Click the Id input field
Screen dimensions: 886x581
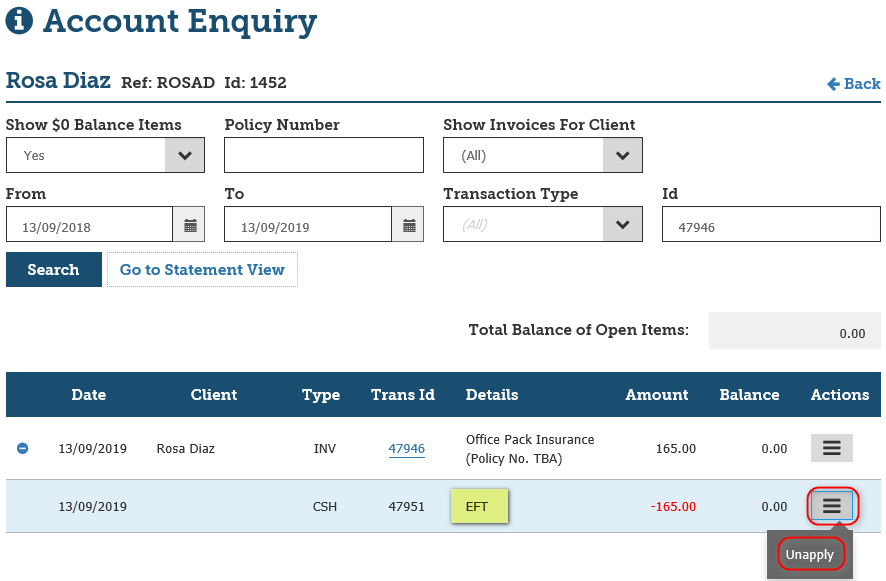click(770, 226)
